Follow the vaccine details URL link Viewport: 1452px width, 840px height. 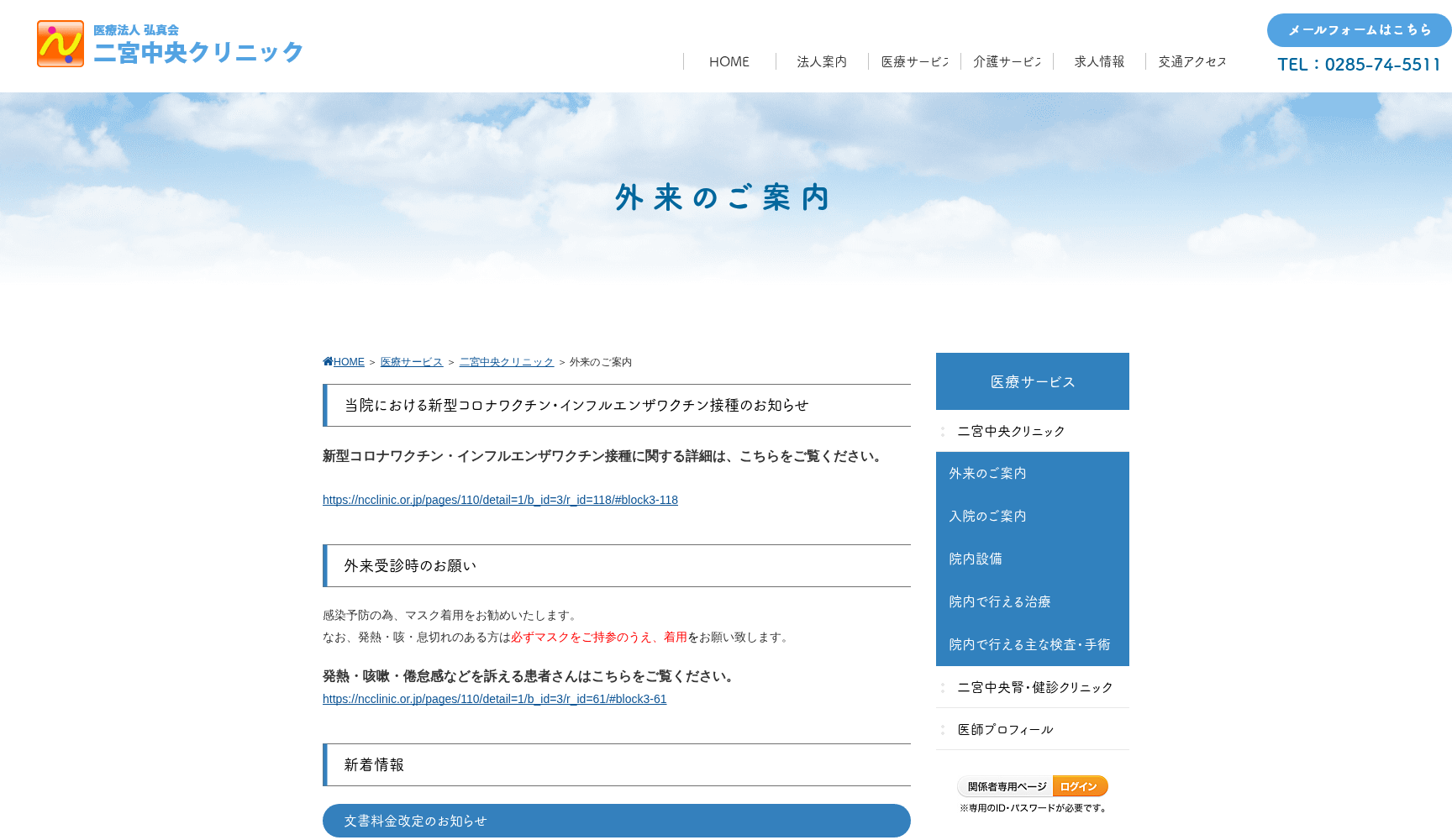pyautogui.click(x=499, y=499)
